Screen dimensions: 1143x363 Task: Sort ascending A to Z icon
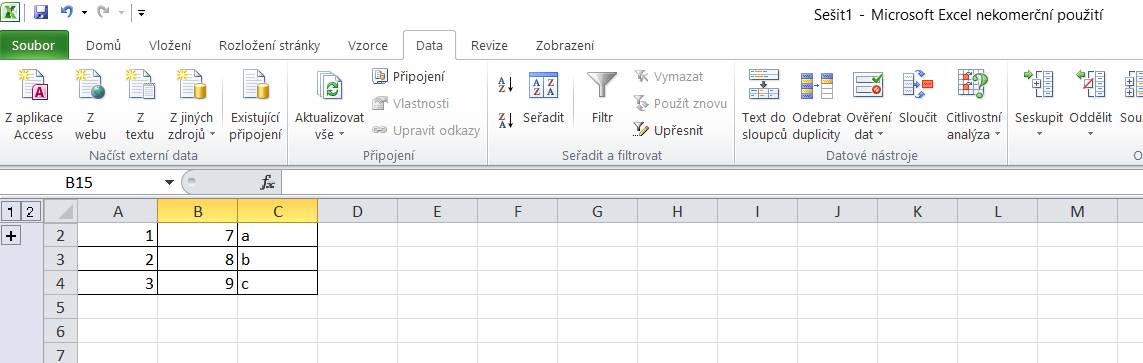pos(505,85)
